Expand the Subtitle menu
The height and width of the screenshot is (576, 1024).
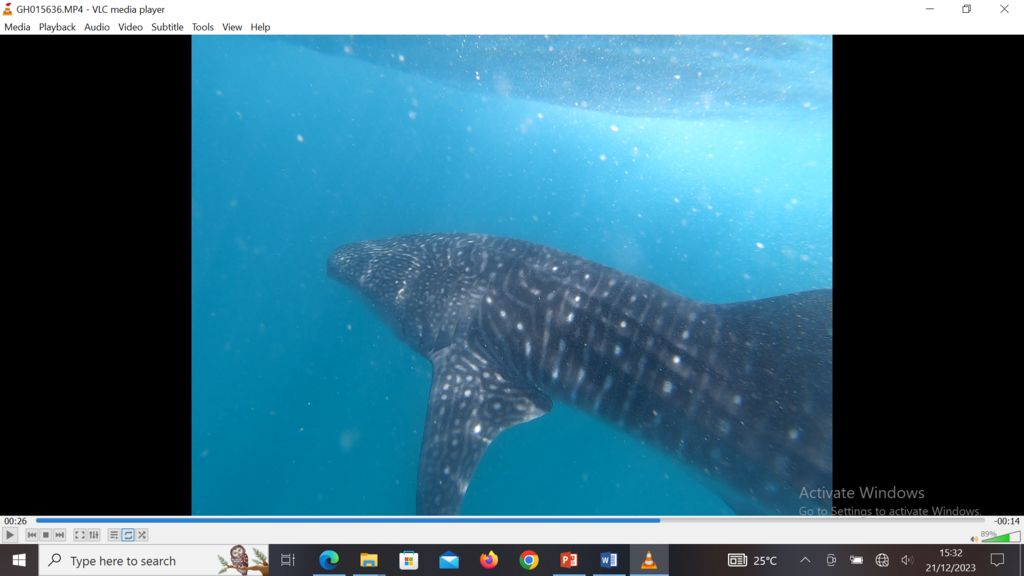(167, 27)
